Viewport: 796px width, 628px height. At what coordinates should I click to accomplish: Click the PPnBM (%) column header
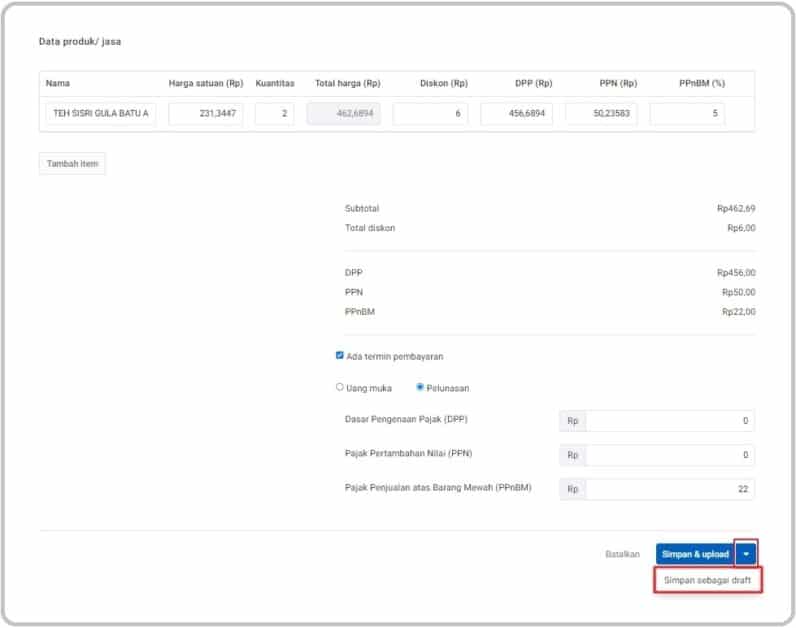coord(702,83)
